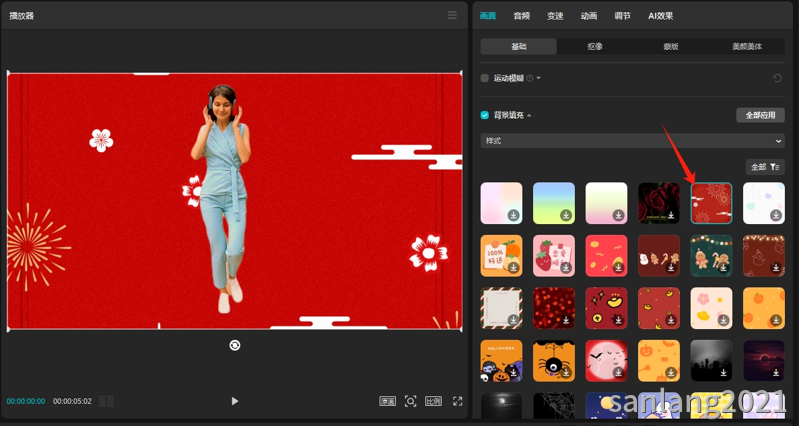The width and height of the screenshot is (799, 426).
Task: Choose the orange pumpkin pattern background
Action: coord(659,361)
